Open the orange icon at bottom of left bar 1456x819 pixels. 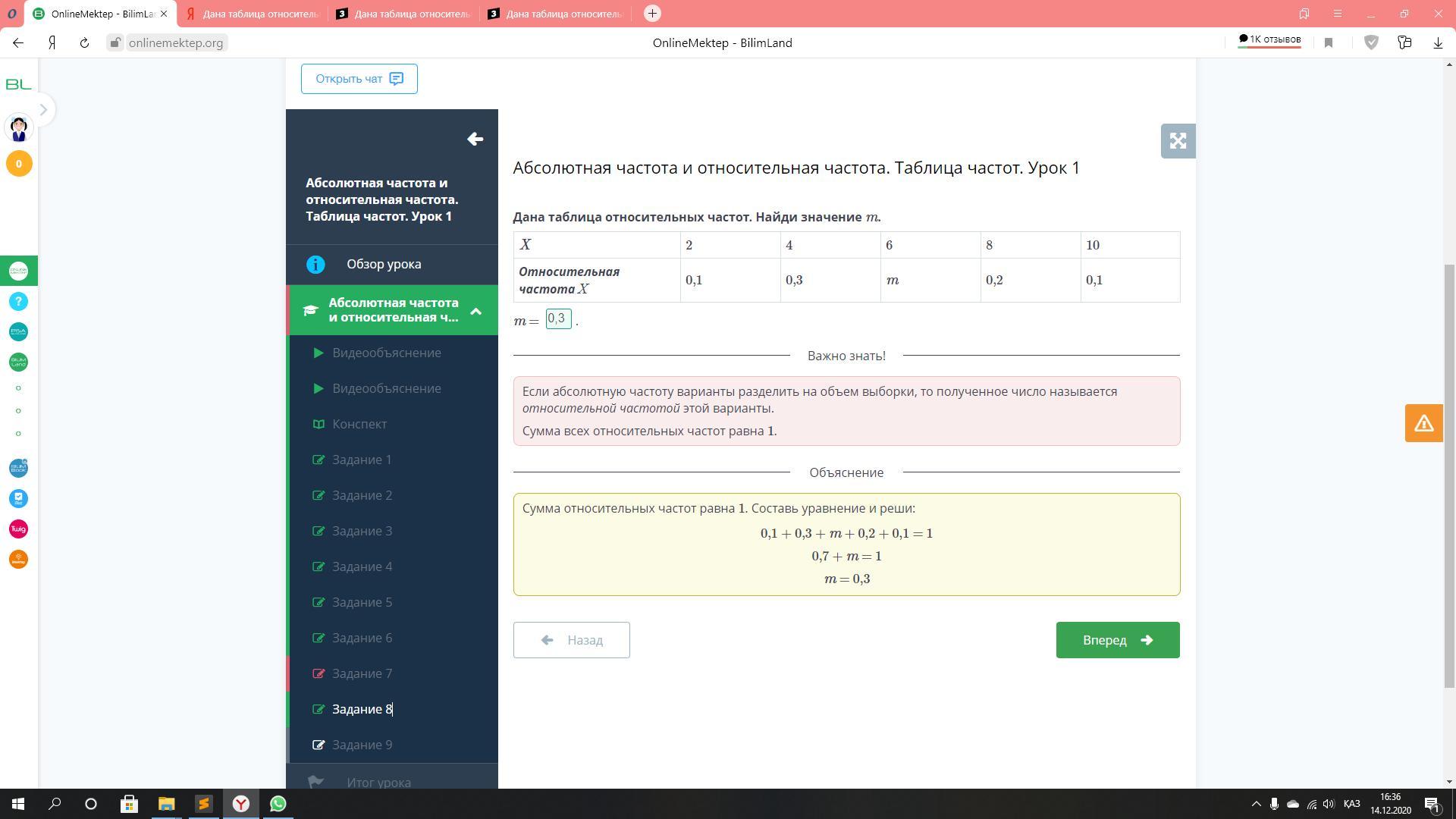(19, 559)
